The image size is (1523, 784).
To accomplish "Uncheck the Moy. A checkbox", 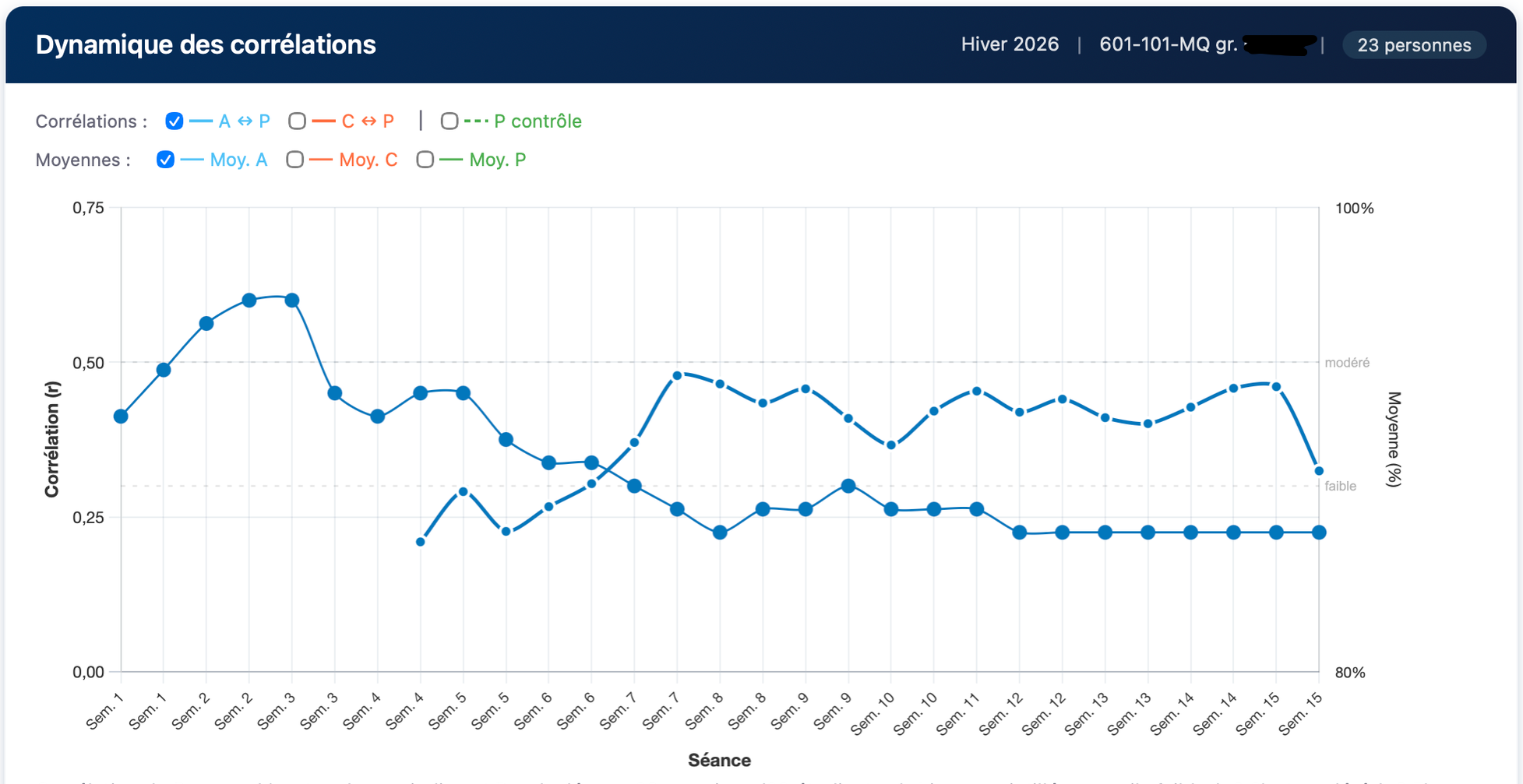I will pyautogui.click(x=165, y=160).
